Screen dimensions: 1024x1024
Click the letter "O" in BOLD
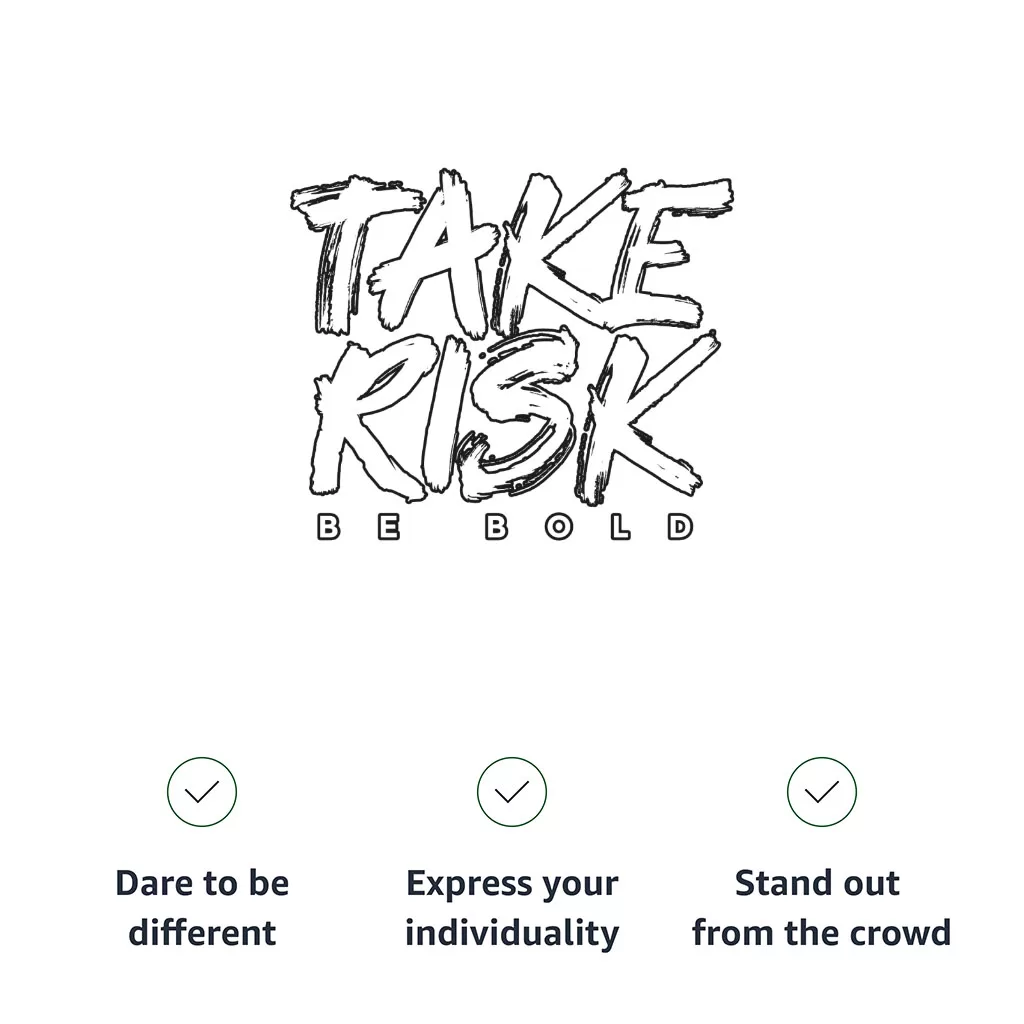[559, 527]
